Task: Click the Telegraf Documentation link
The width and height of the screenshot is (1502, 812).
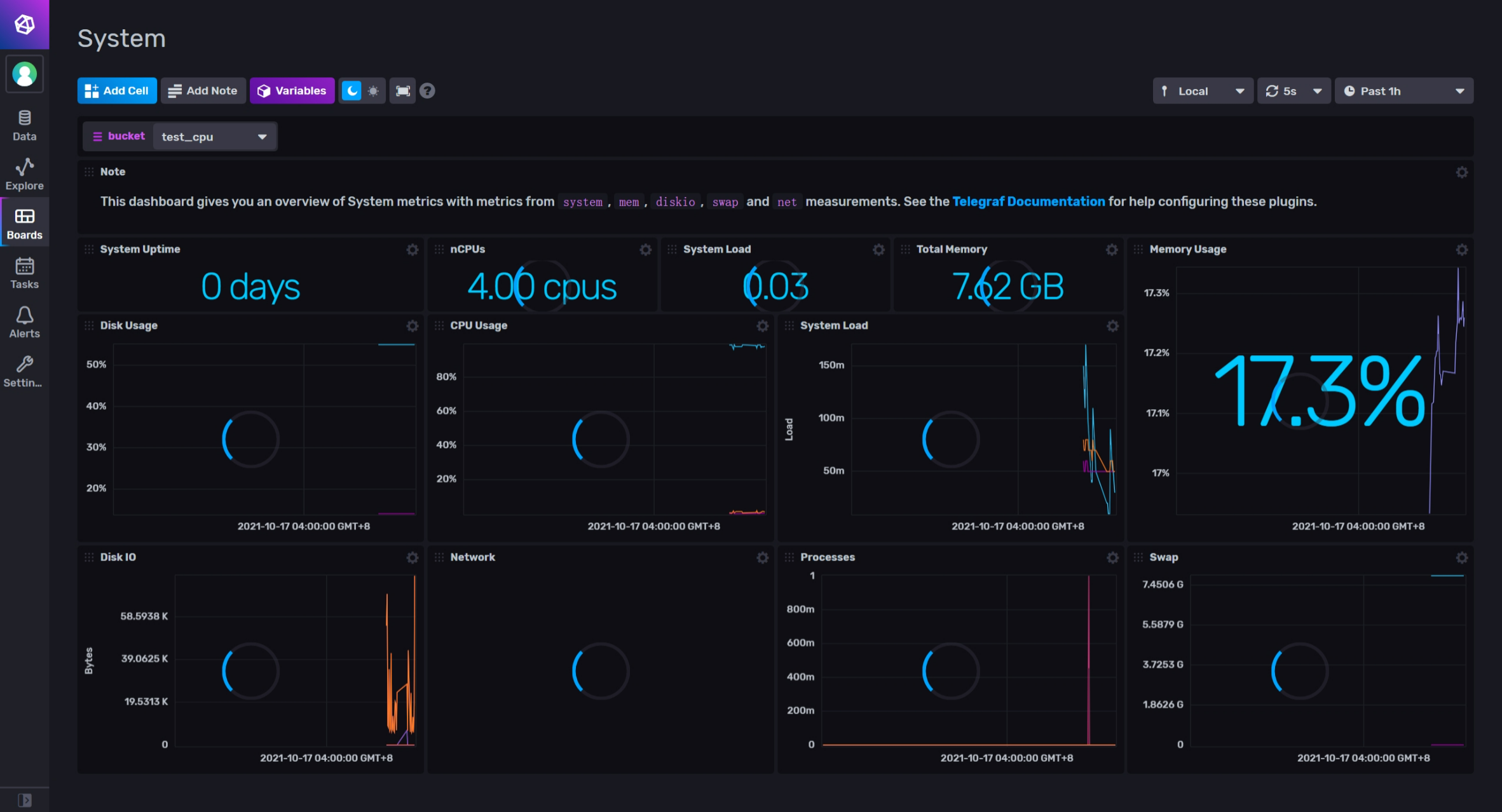Action: pyautogui.click(x=1028, y=201)
